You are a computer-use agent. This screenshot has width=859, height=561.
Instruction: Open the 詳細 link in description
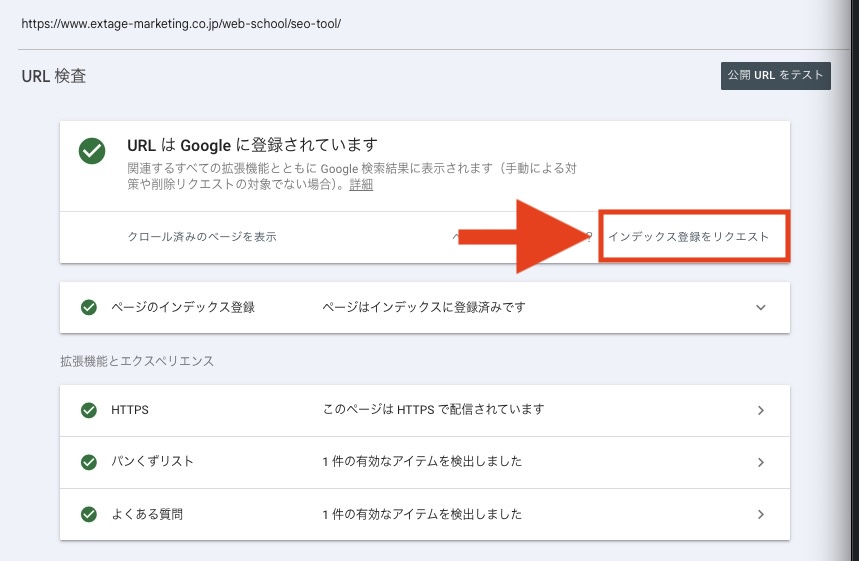[361, 185]
